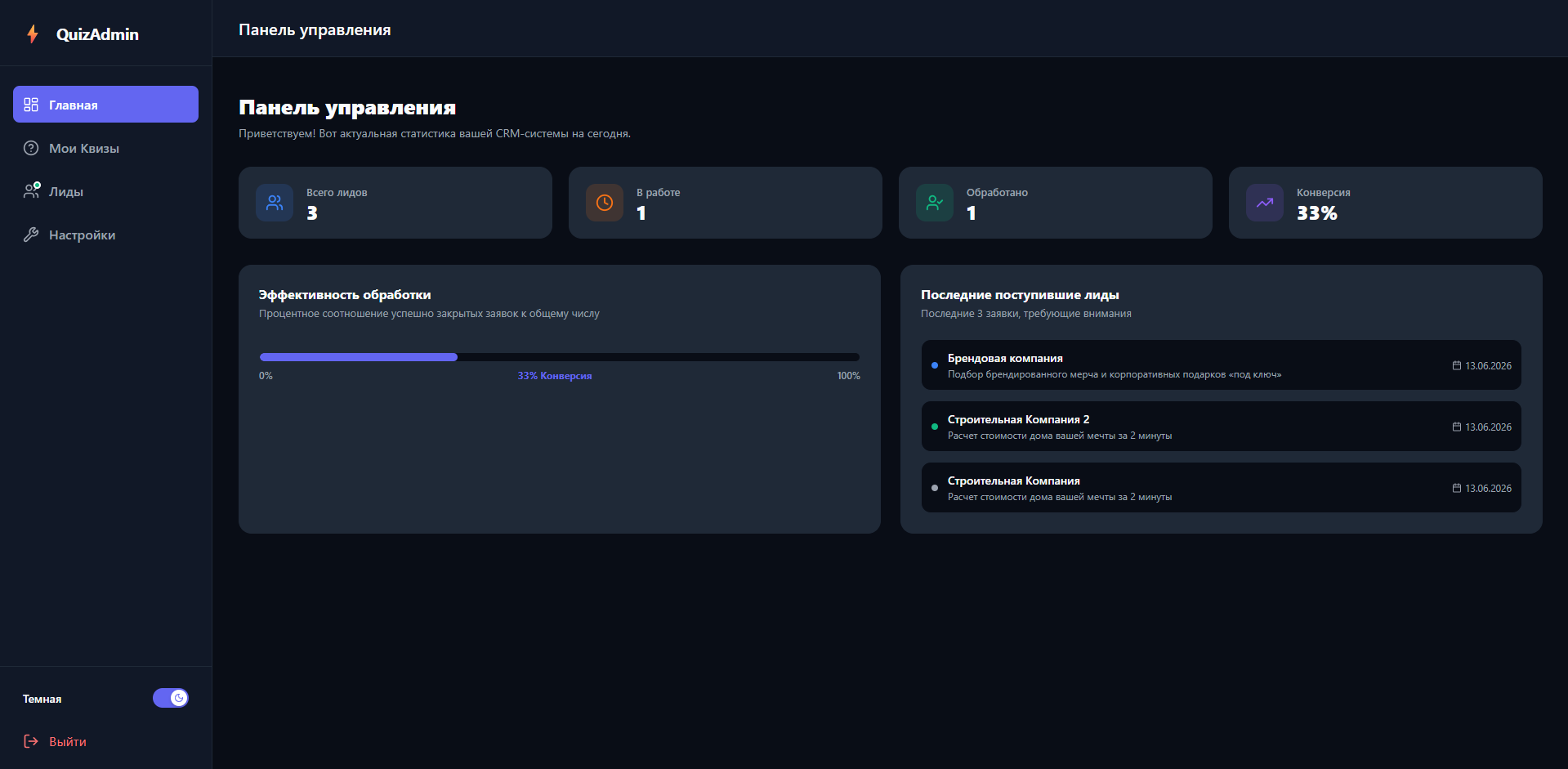Viewport: 1568px width, 769px height.
Task: Click the conversion progress bar
Action: 560,357
